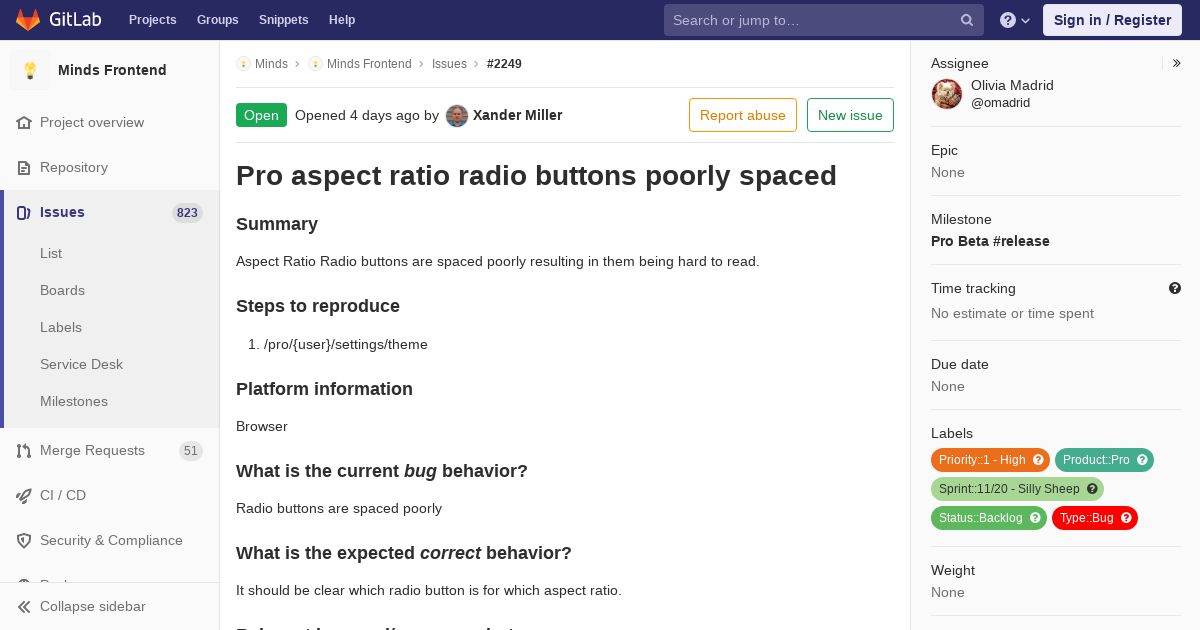Click the New issue button
Screen dimensions: 1200x630
click(x=850, y=115)
